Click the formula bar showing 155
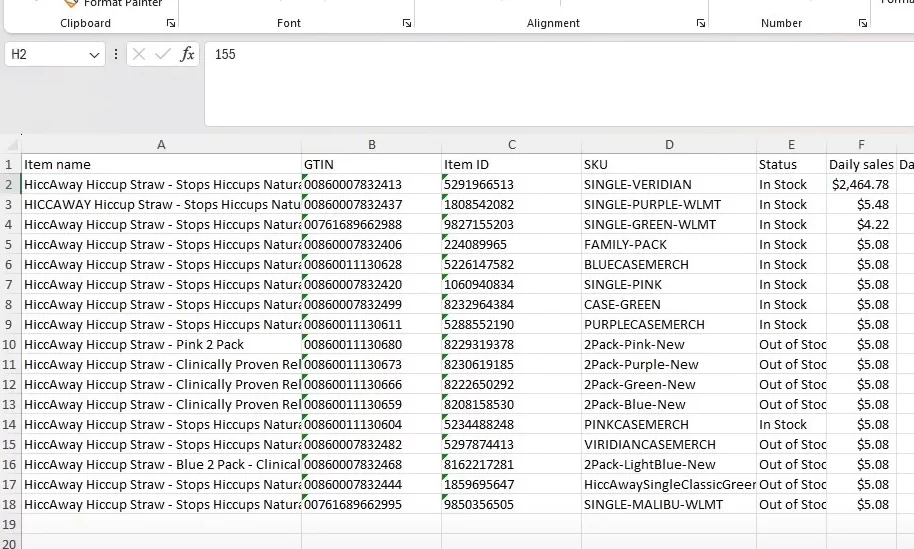 click(558, 84)
